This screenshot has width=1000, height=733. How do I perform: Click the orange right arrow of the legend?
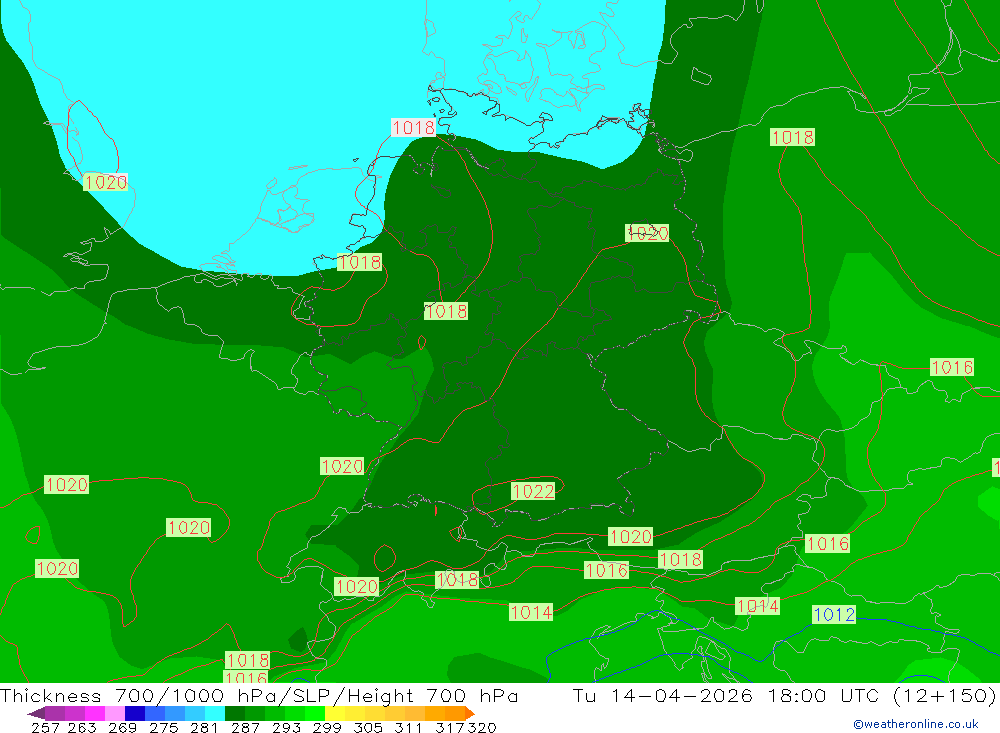click(x=470, y=713)
